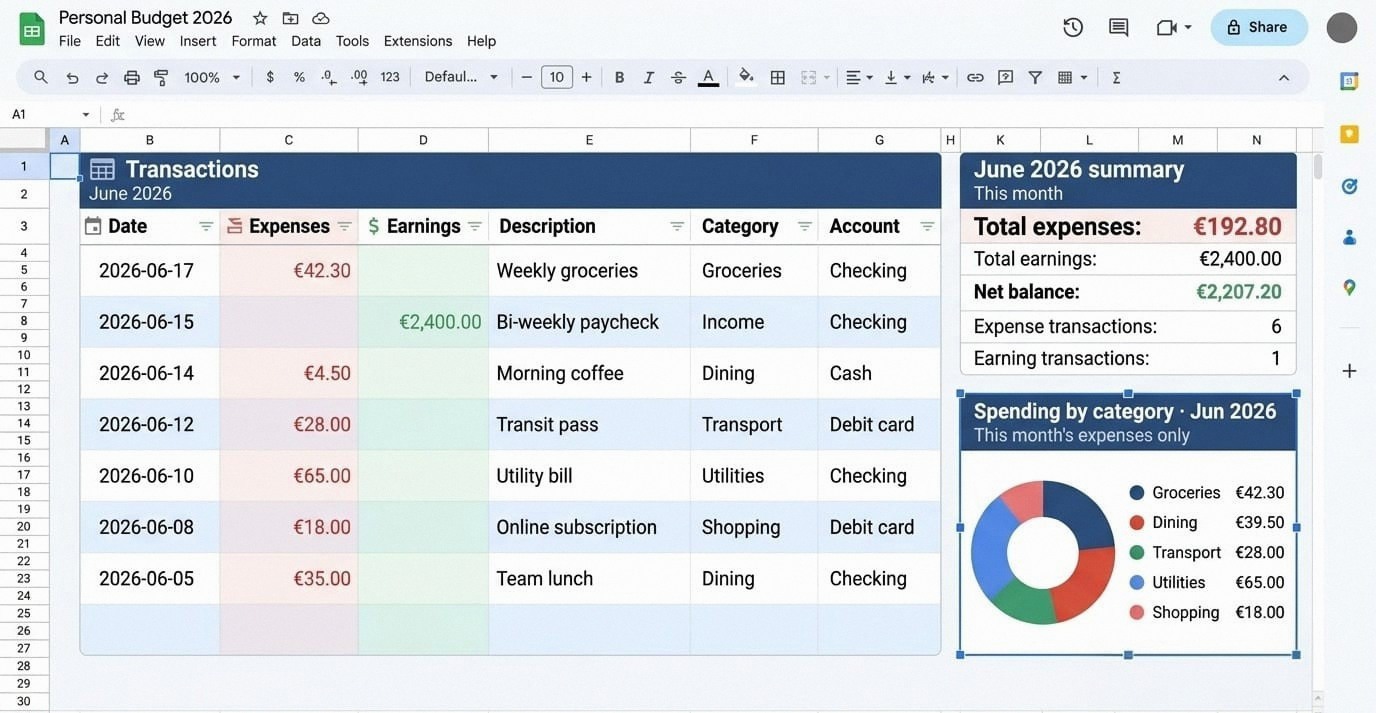The image size is (1376, 713).
Task: Open the number format 123 menu
Action: pyautogui.click(x=390, y=77)
